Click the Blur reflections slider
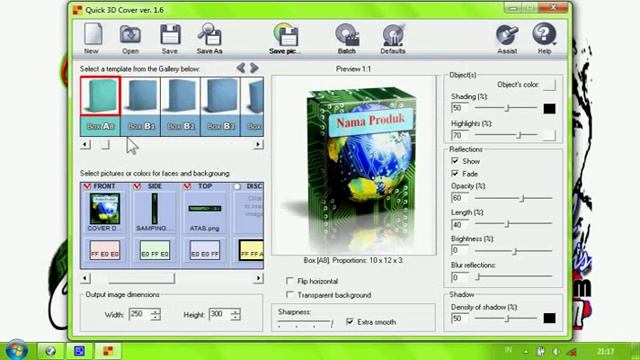 (x=513, y=277)
